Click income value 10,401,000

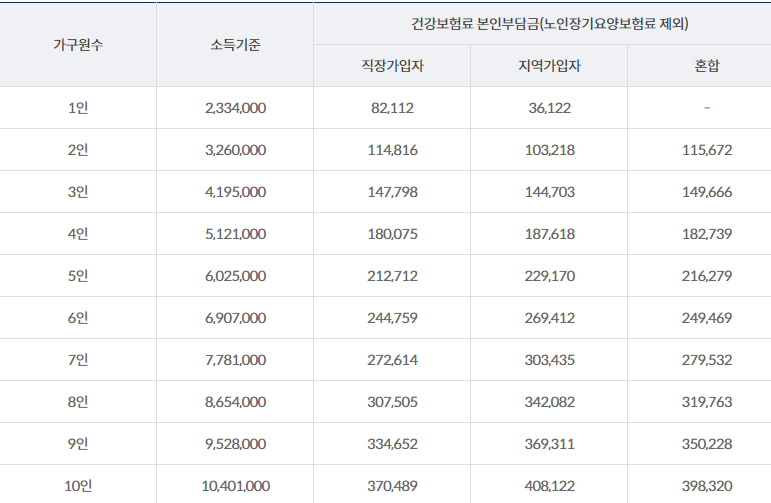click(x=236, y=486)
